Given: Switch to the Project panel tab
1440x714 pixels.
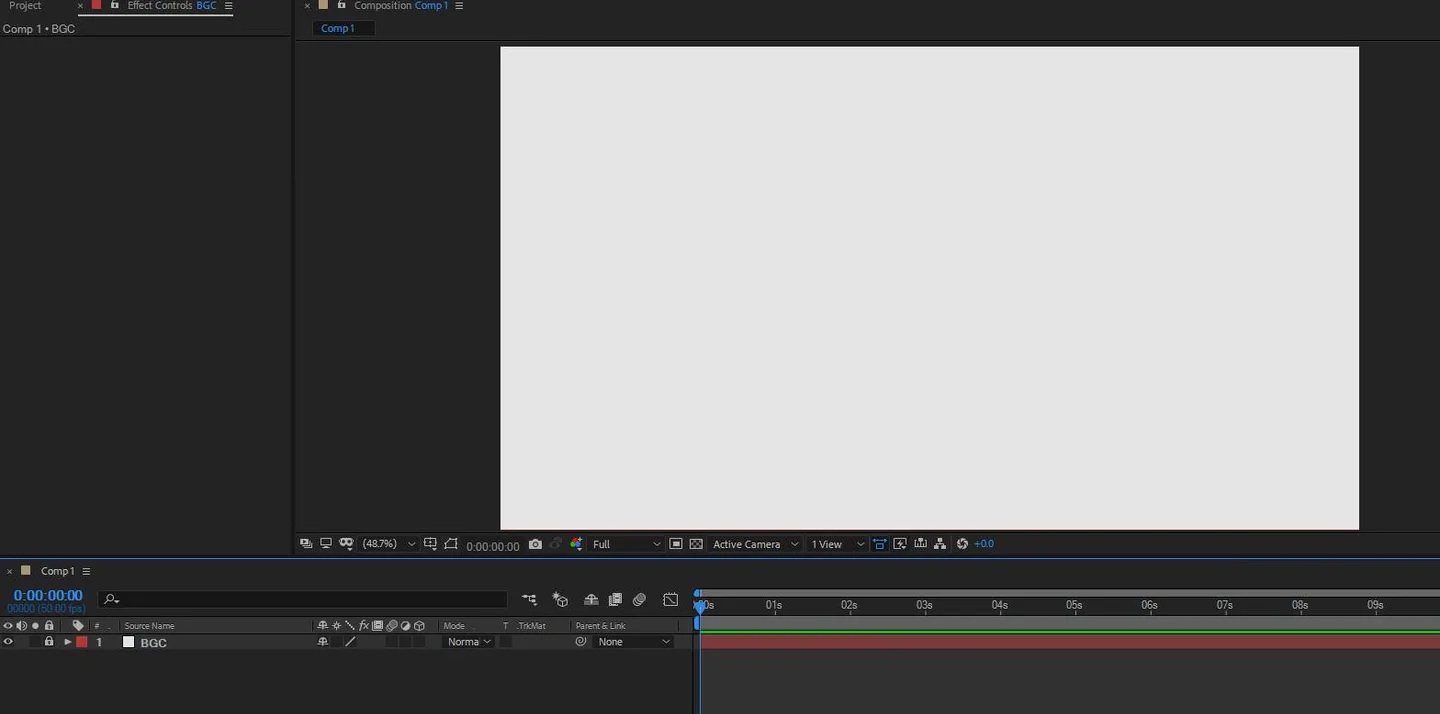Looking at the screenshot, I should pos(25,6).
